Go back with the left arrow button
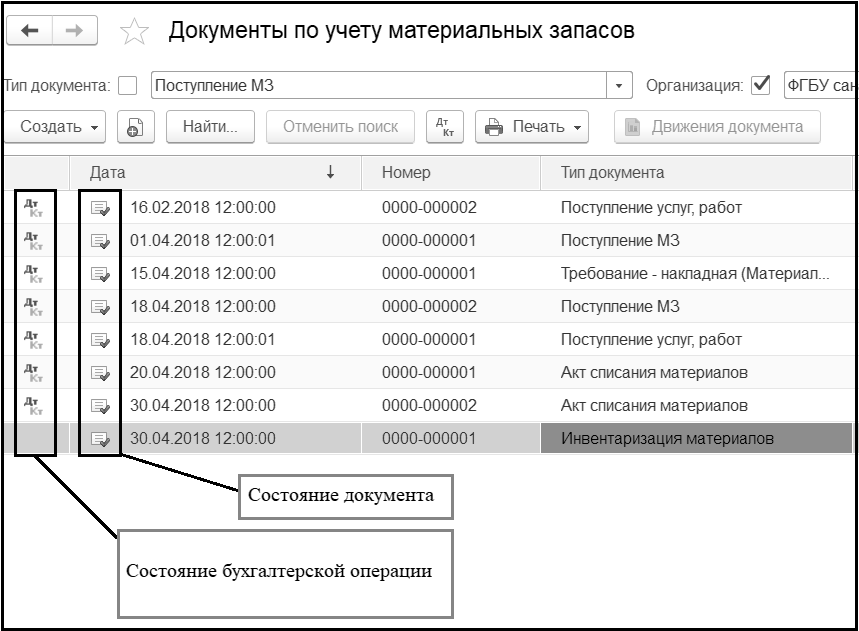The image size is (859, 631). coord(30,30)
